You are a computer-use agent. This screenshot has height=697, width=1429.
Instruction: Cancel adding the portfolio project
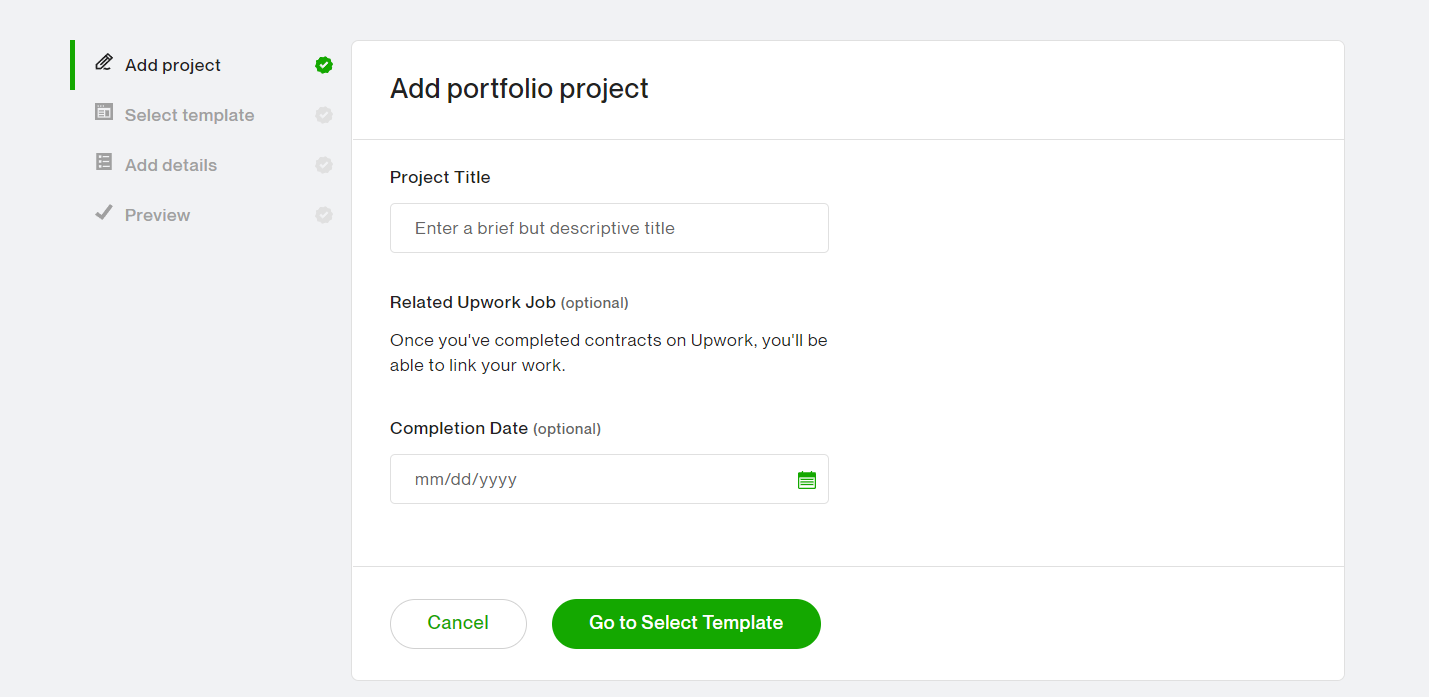[458, 624]
